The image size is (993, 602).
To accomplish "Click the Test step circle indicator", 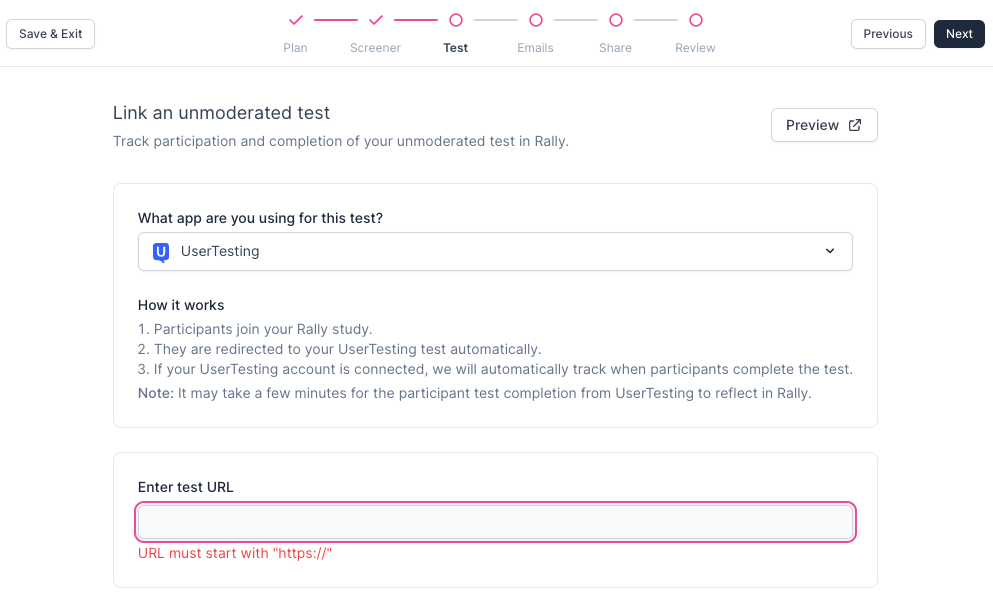I will point(456,20).
